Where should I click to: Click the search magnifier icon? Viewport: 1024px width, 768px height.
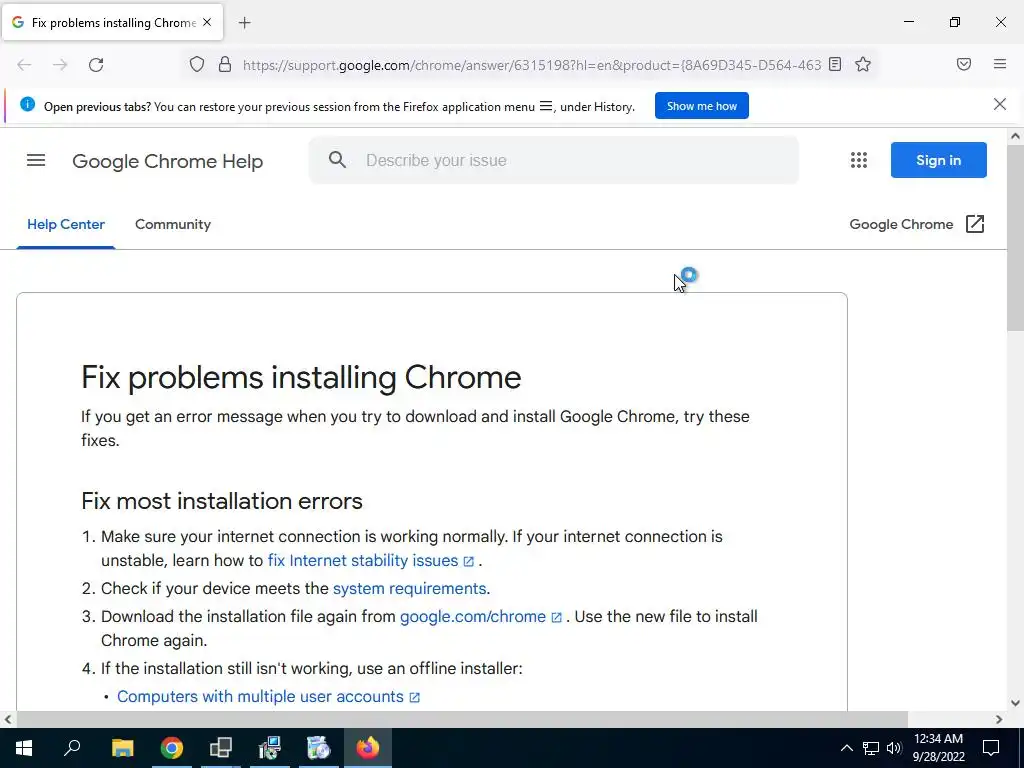point(337,159)
